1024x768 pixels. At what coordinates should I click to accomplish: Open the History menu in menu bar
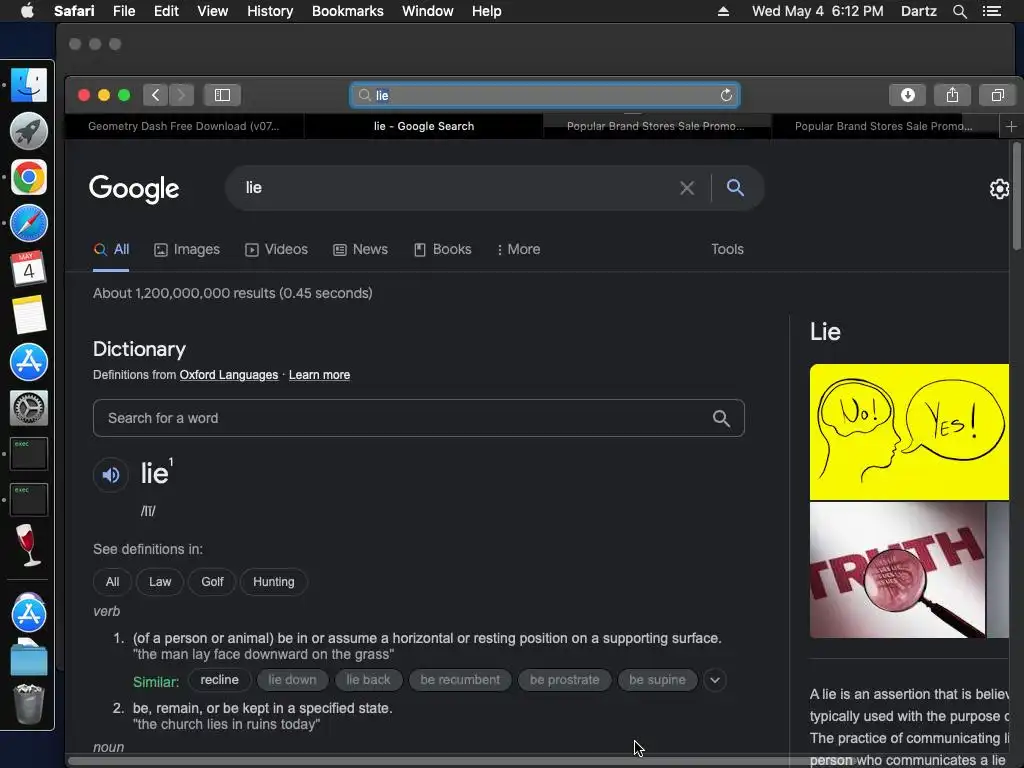pyautogui.click(x=270, y=11)
